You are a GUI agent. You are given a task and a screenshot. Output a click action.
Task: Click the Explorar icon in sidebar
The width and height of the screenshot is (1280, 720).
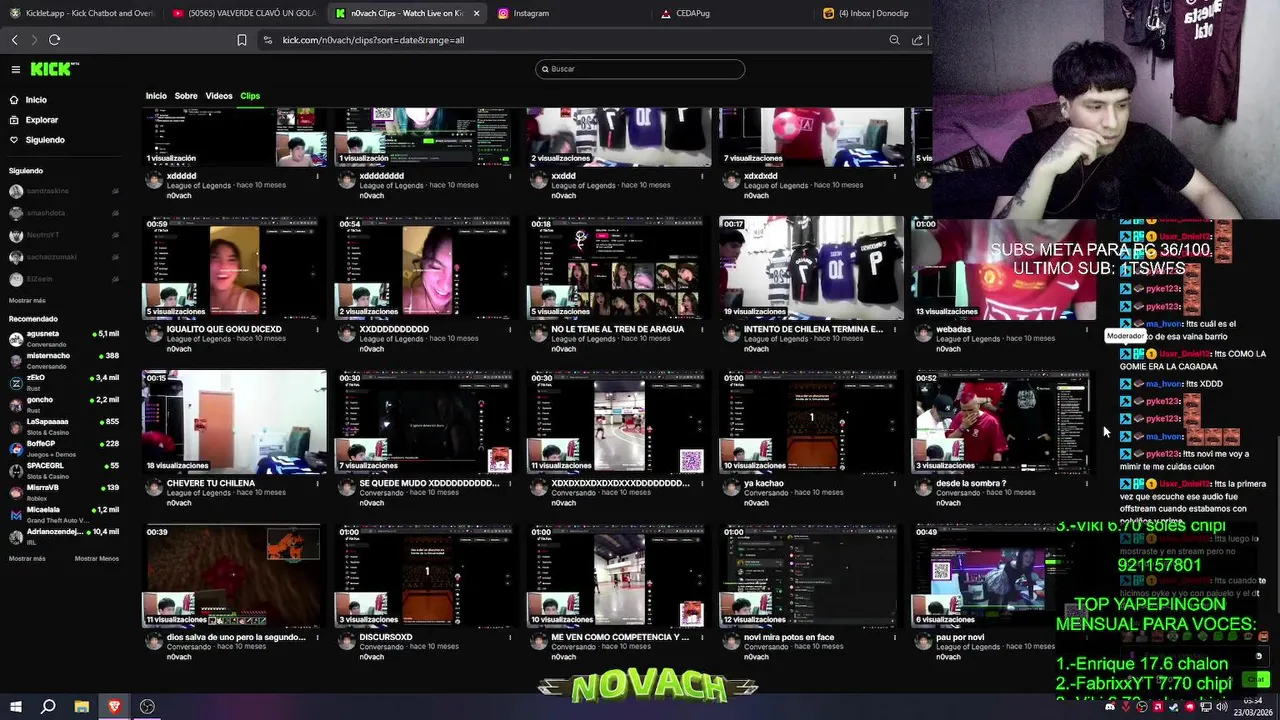coord(14,120)
